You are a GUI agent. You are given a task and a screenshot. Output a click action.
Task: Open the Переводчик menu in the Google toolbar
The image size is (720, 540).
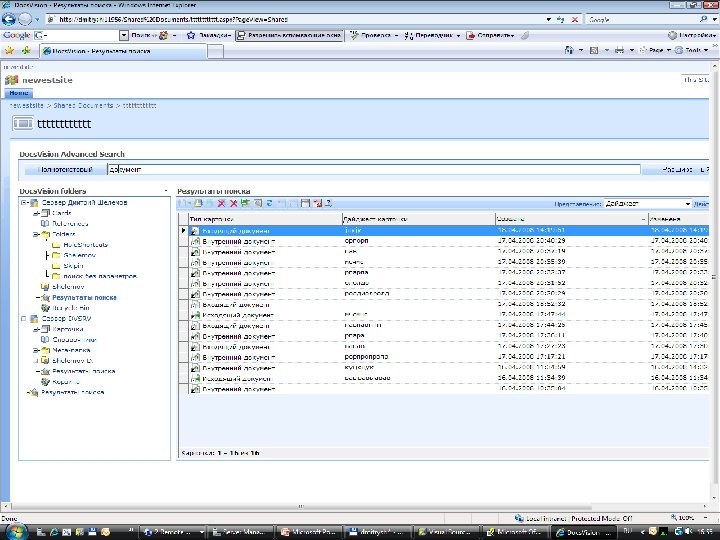point(433,35)
